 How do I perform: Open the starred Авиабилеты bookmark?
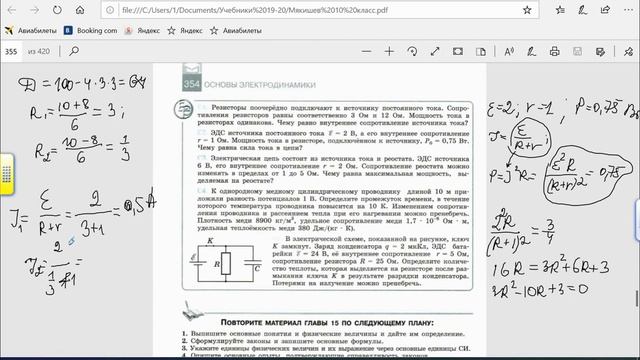coord(236,31)
